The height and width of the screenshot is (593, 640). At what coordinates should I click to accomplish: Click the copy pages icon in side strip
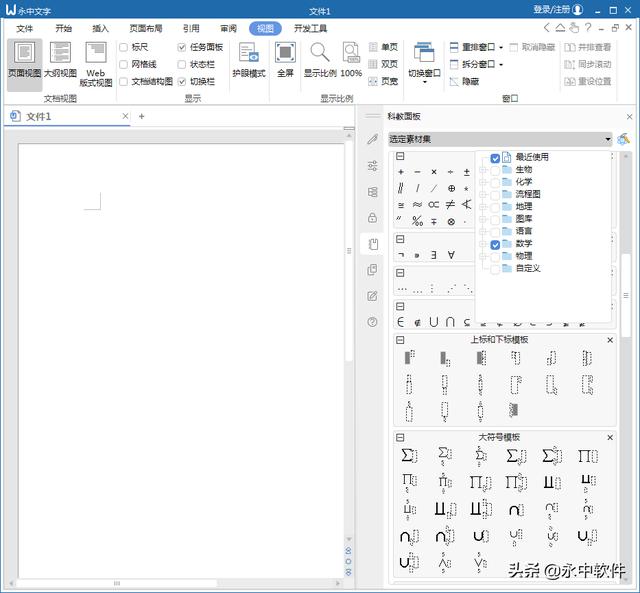(372, 270)
